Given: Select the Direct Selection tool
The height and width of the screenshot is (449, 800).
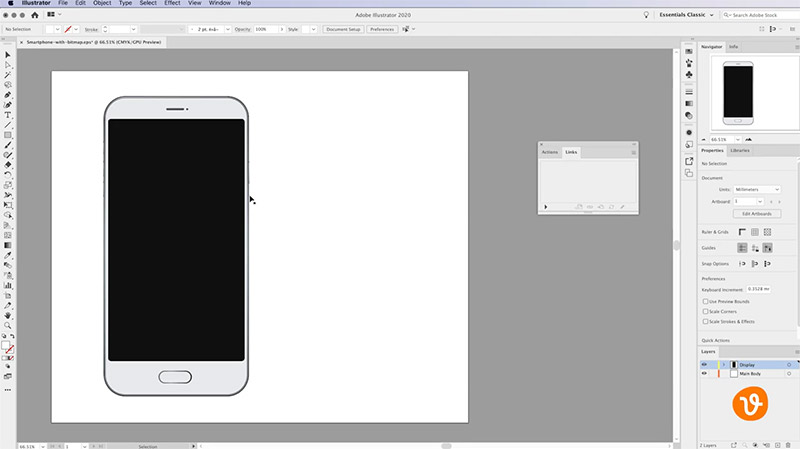Looking at the screenshot, I should pyautogui.click(x=8, y=65).
